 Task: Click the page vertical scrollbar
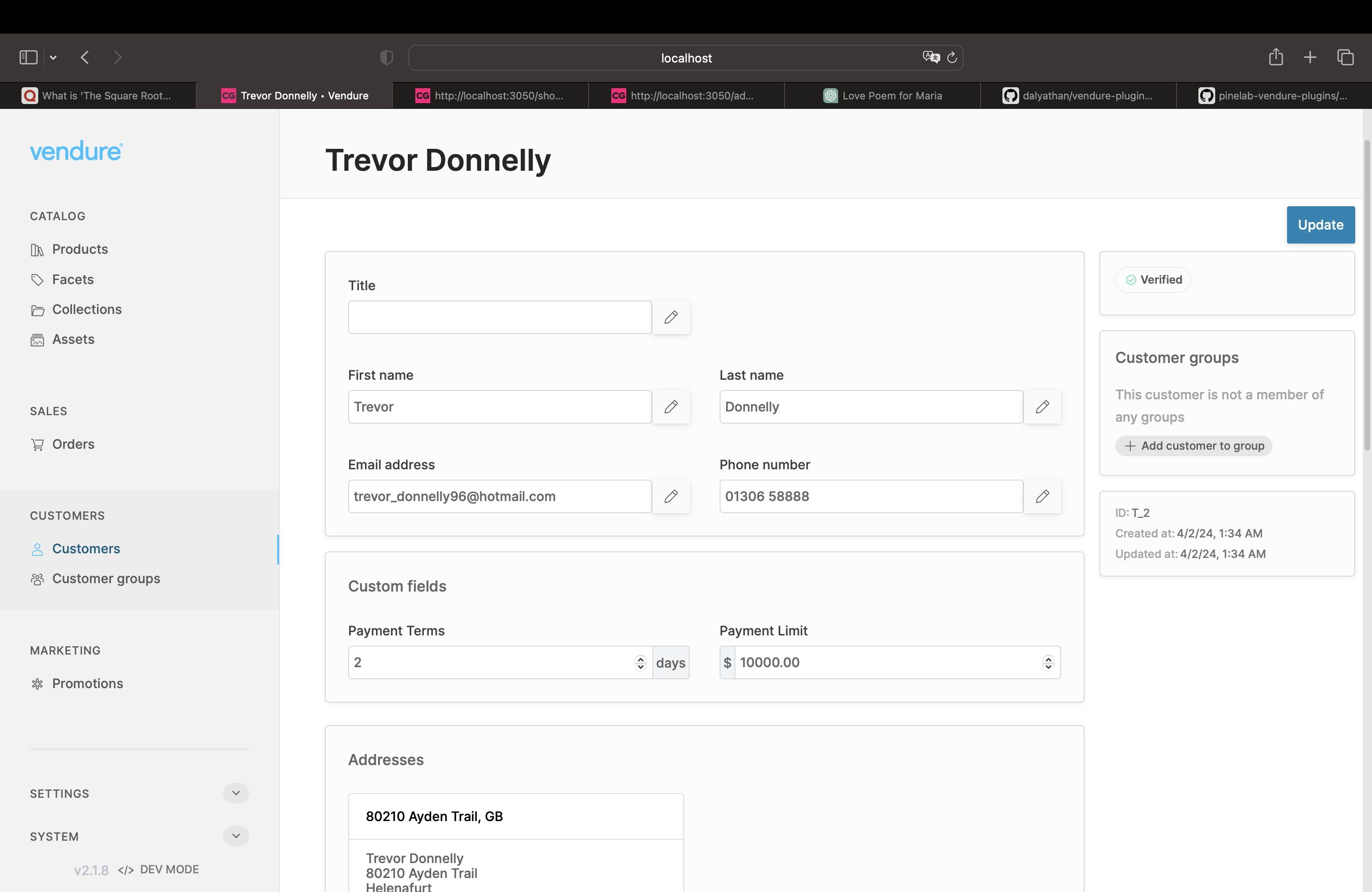click(1366, 294)
